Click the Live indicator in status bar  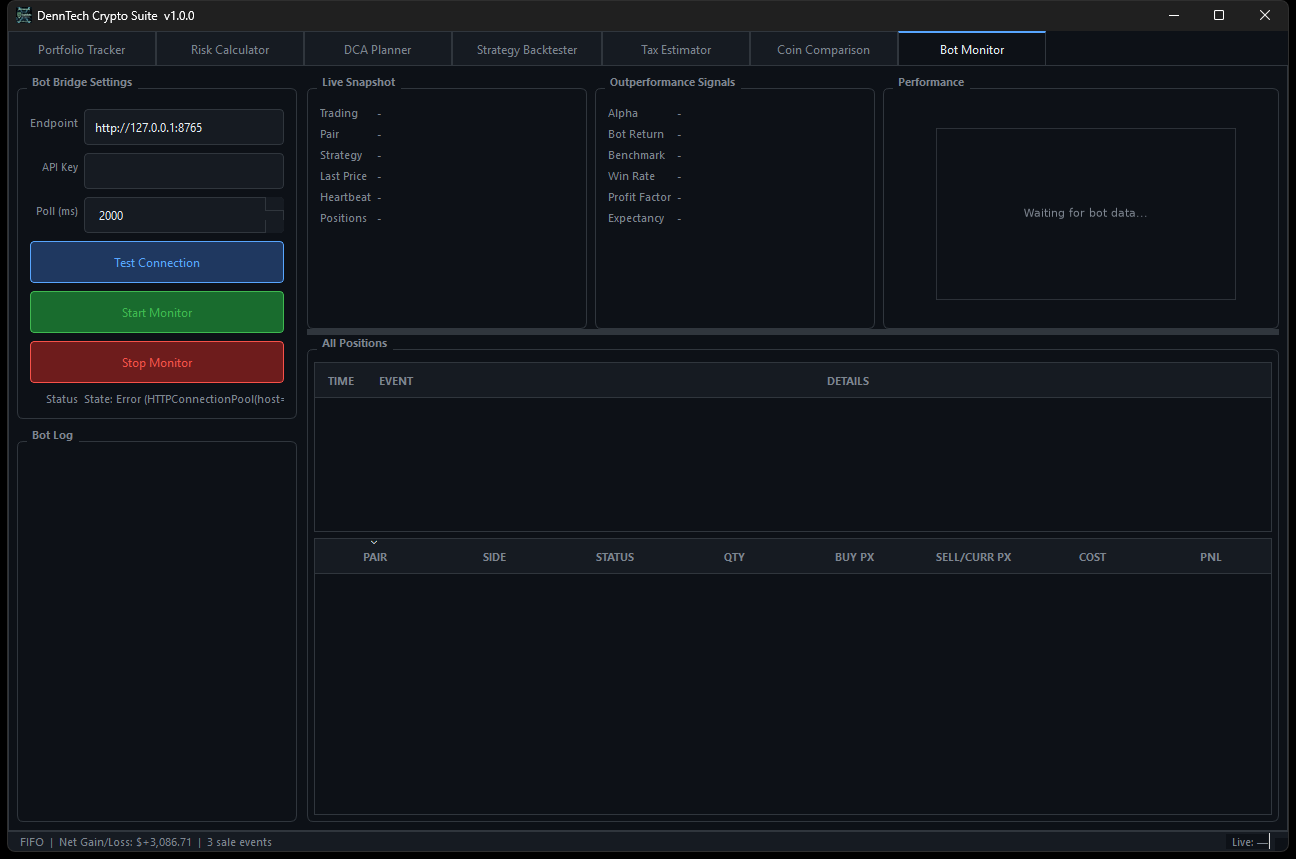click(x=1251, y=842)
